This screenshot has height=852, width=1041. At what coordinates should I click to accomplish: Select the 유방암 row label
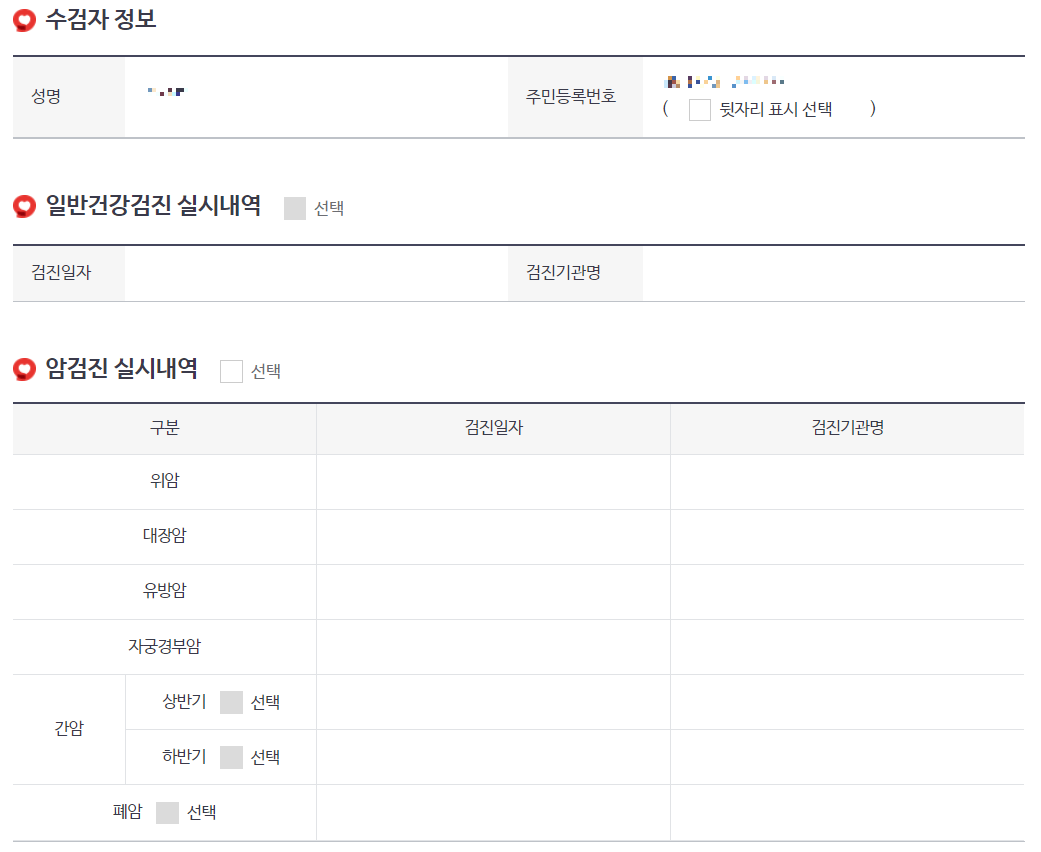[x=162, y=592]
